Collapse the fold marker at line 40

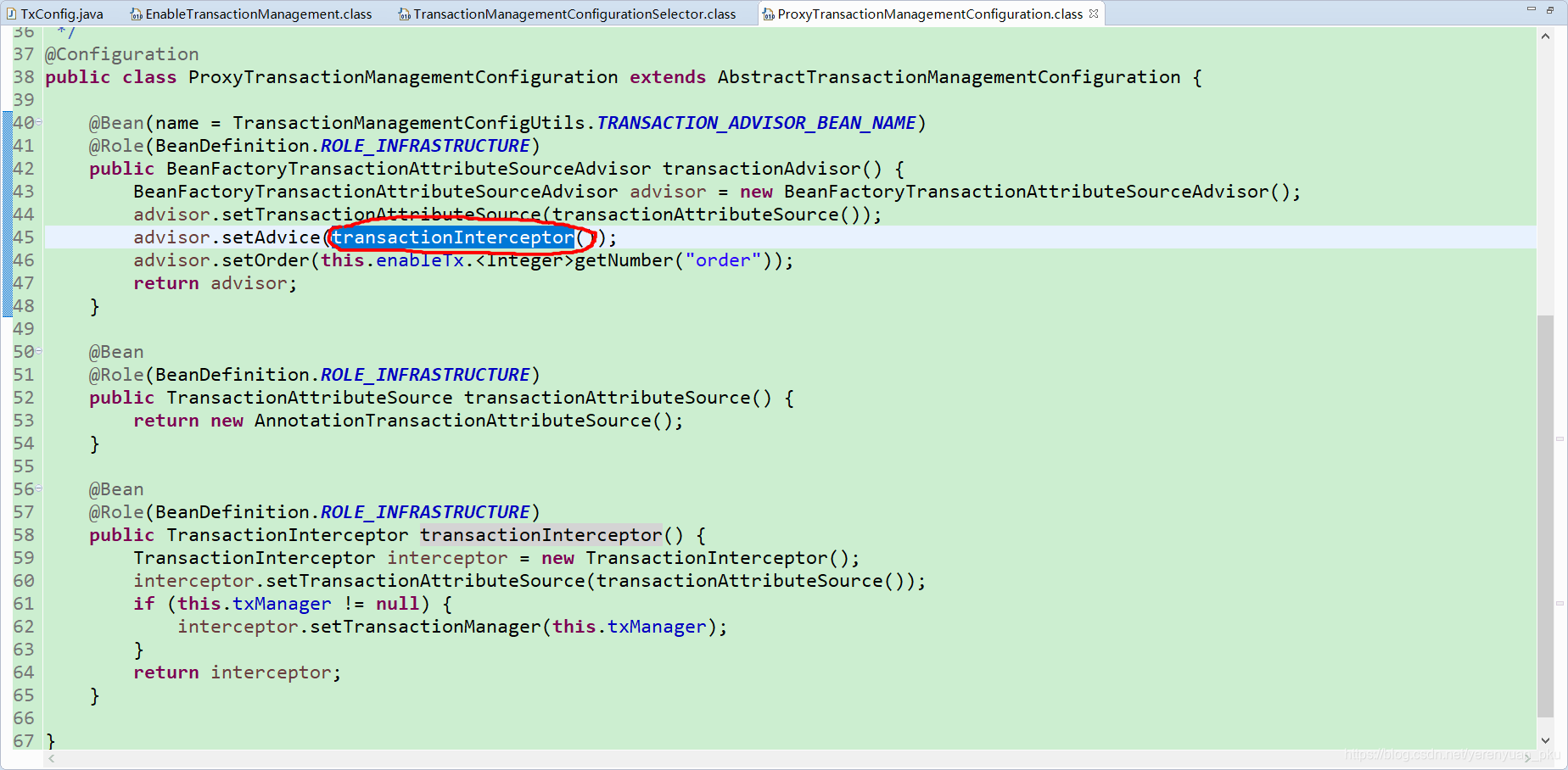pos(39,123)
